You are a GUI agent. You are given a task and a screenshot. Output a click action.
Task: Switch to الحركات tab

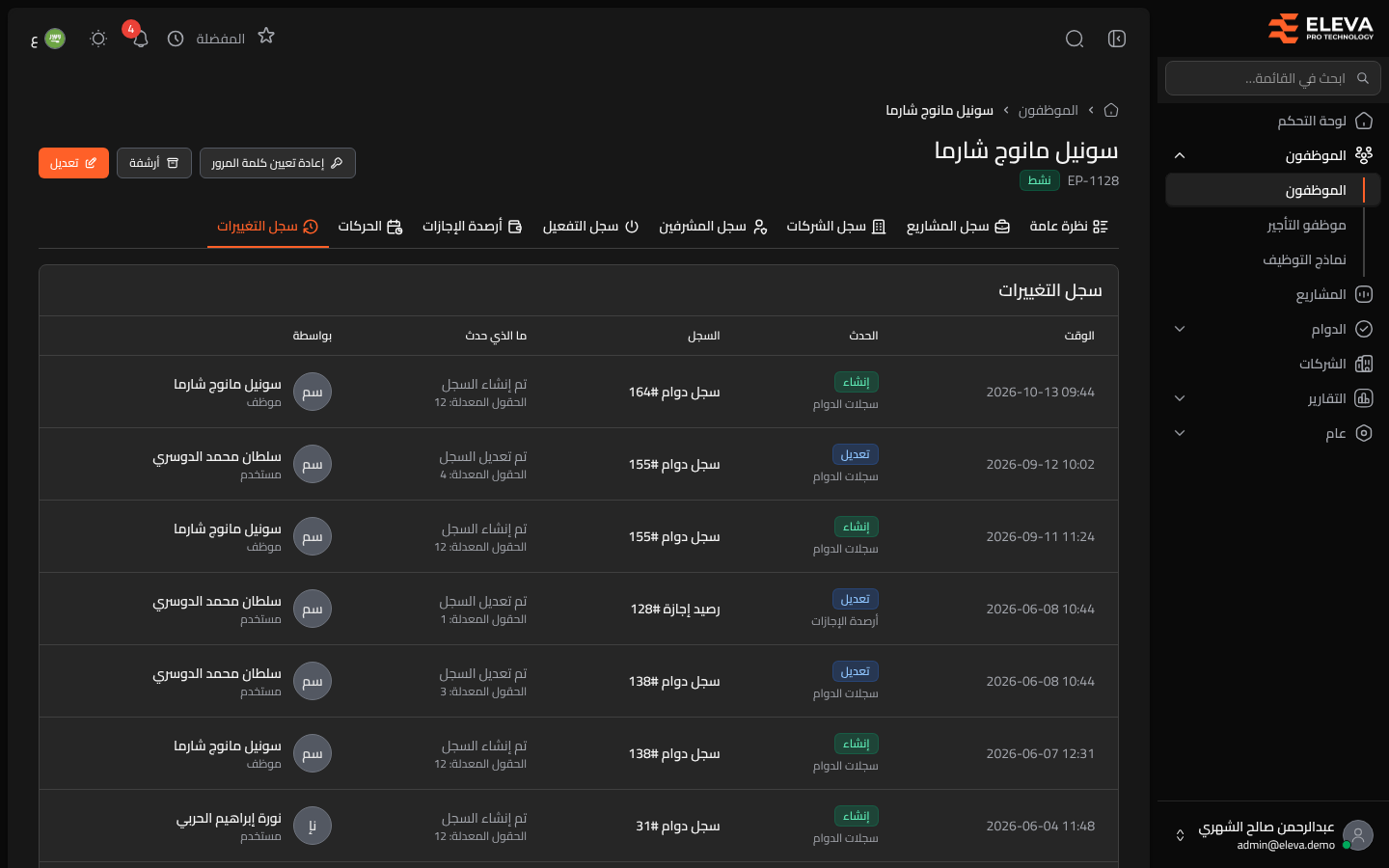pos(370,226)
